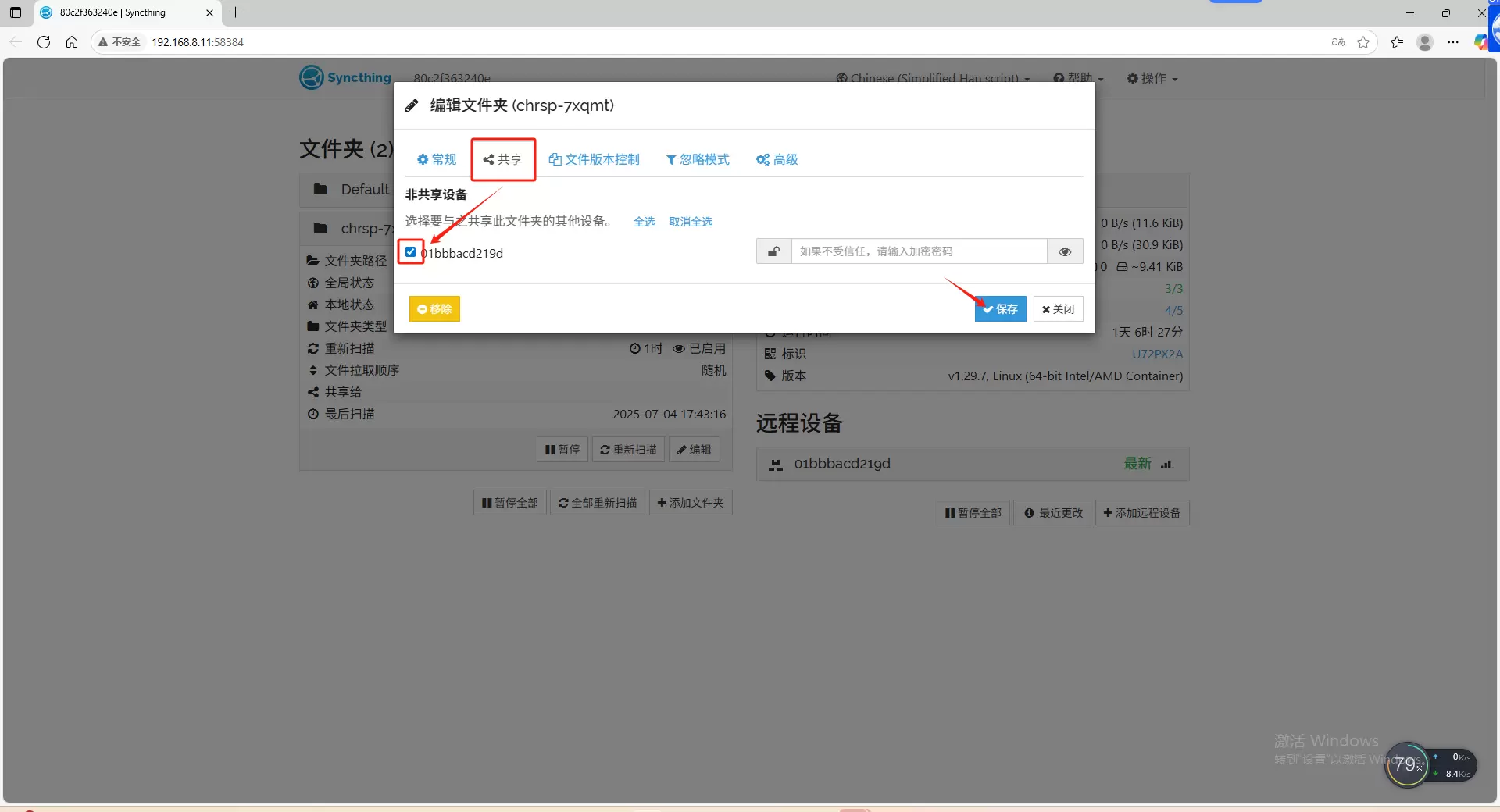Click the Syncthing logo
1500x812 pixels.
tap(345, 77)
